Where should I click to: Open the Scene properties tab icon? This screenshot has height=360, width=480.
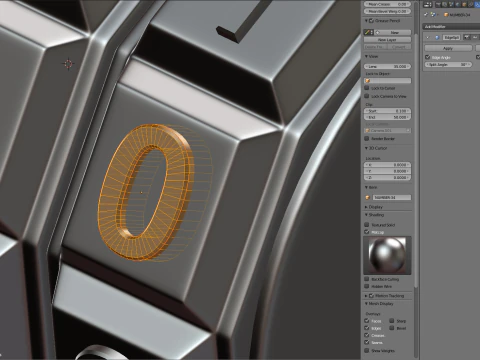coord(451,4)
